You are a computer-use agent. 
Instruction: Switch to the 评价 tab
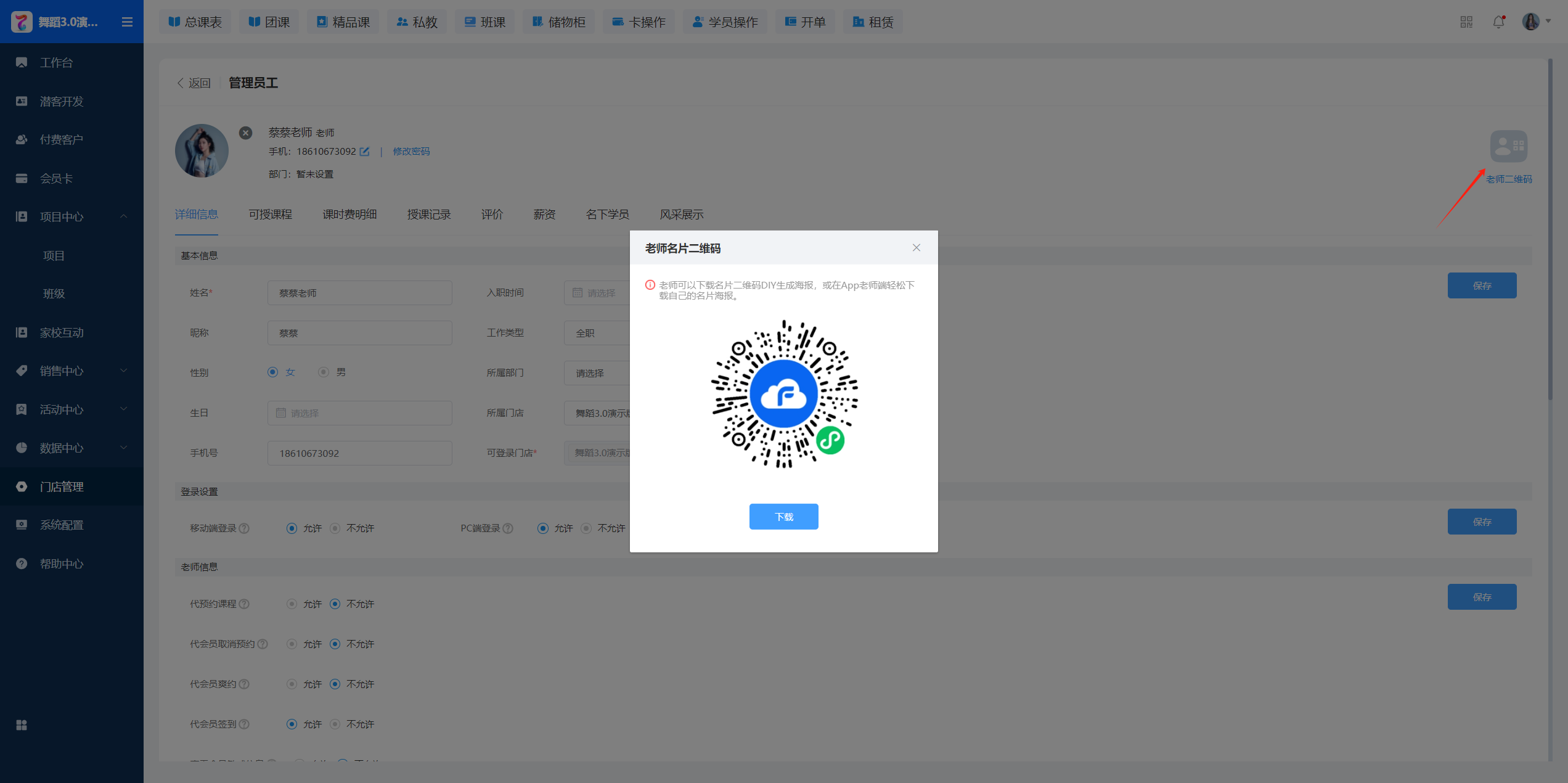coord(492,215)
